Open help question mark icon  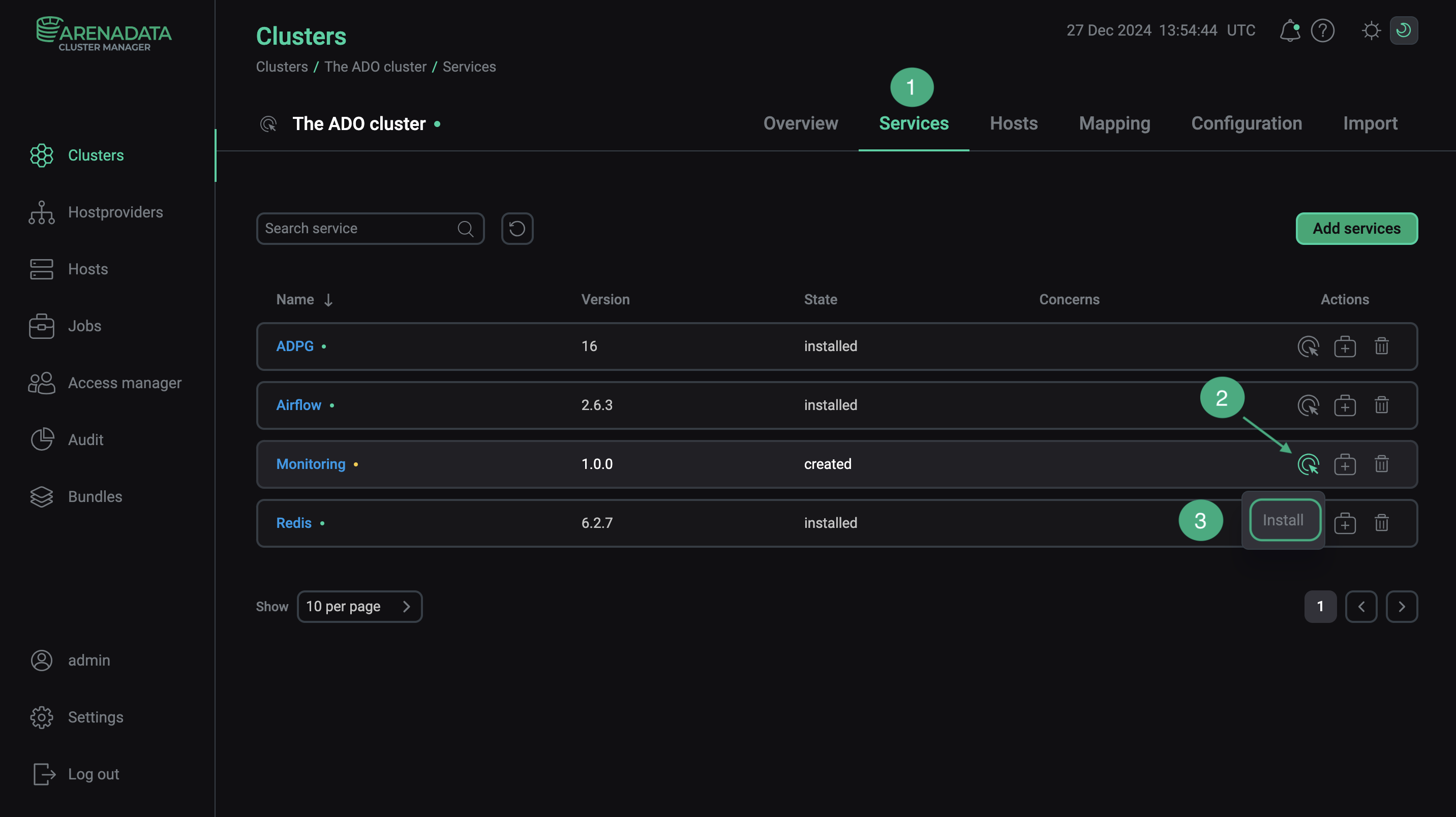pos(1323,30)
